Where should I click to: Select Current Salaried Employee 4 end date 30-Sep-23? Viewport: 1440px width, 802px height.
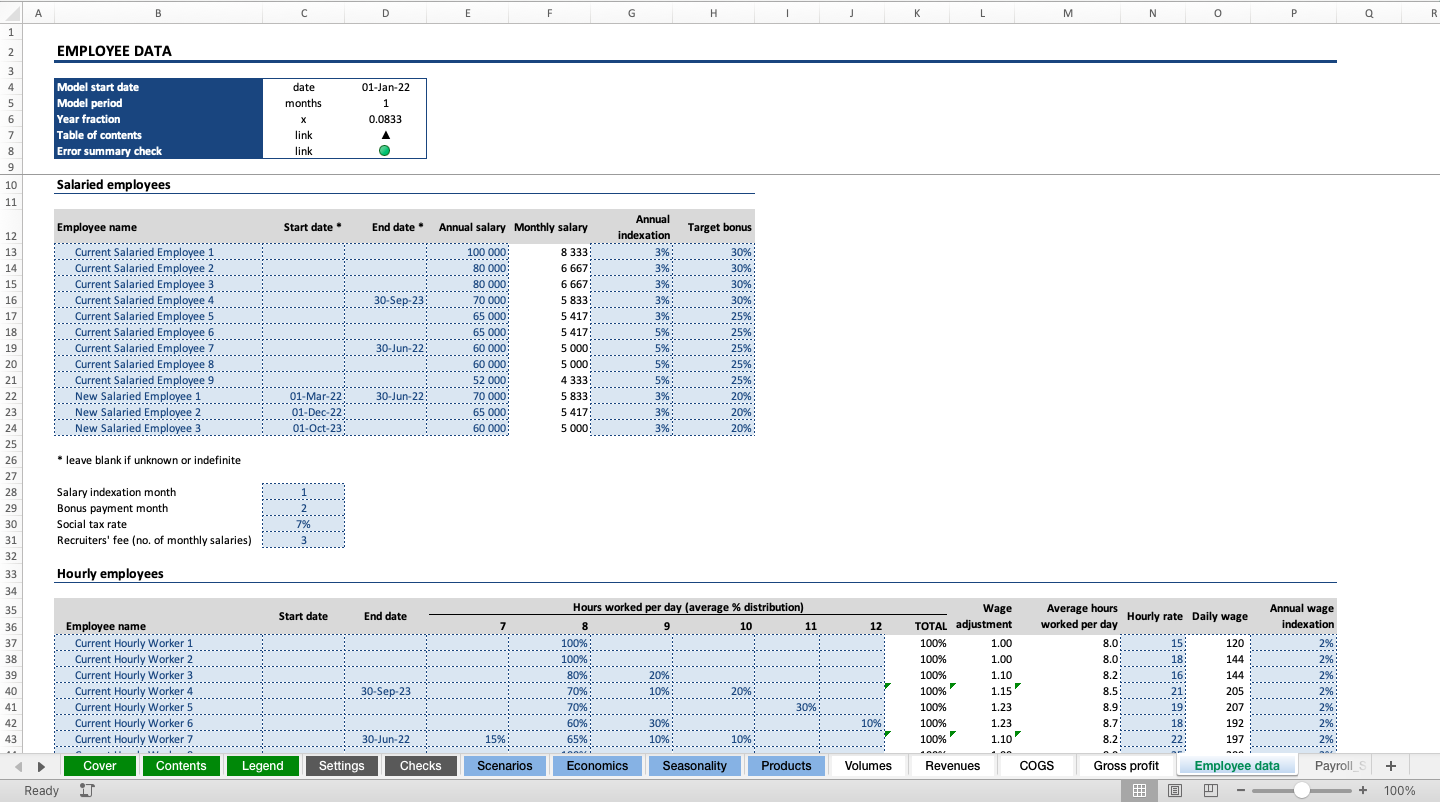point(385,300)
